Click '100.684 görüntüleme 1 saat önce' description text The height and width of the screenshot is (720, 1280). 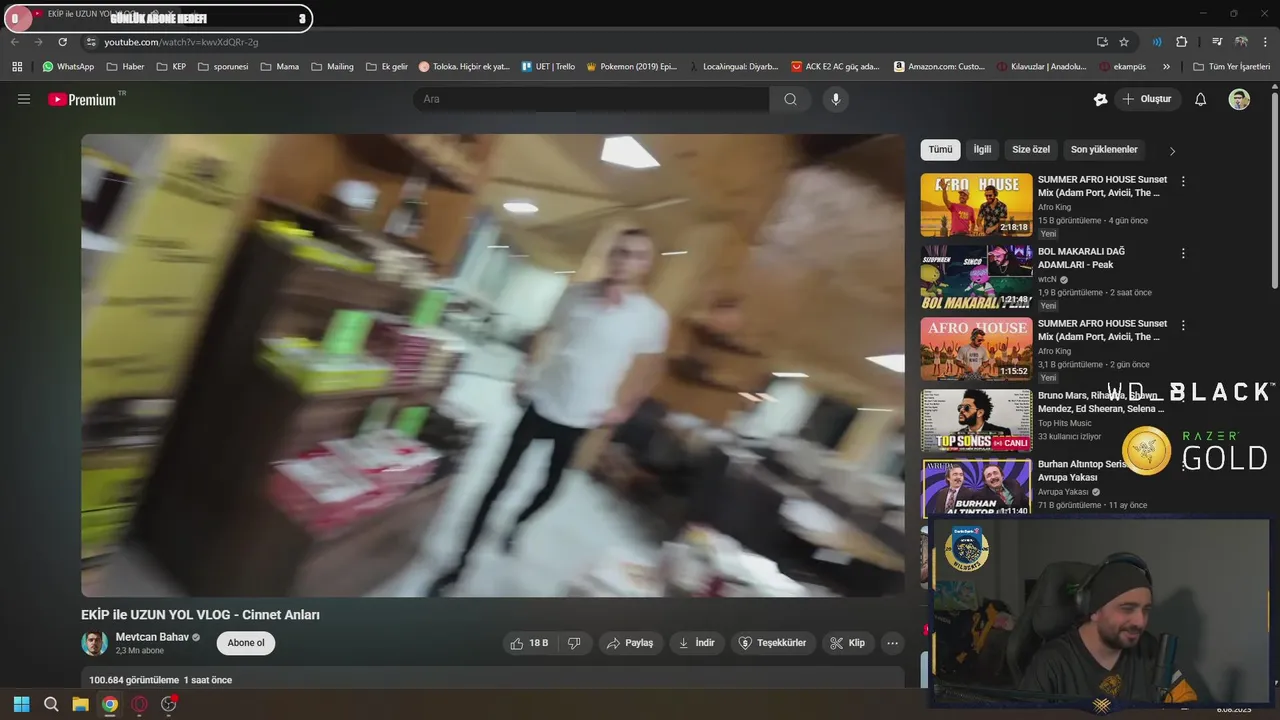coord(161,680)
